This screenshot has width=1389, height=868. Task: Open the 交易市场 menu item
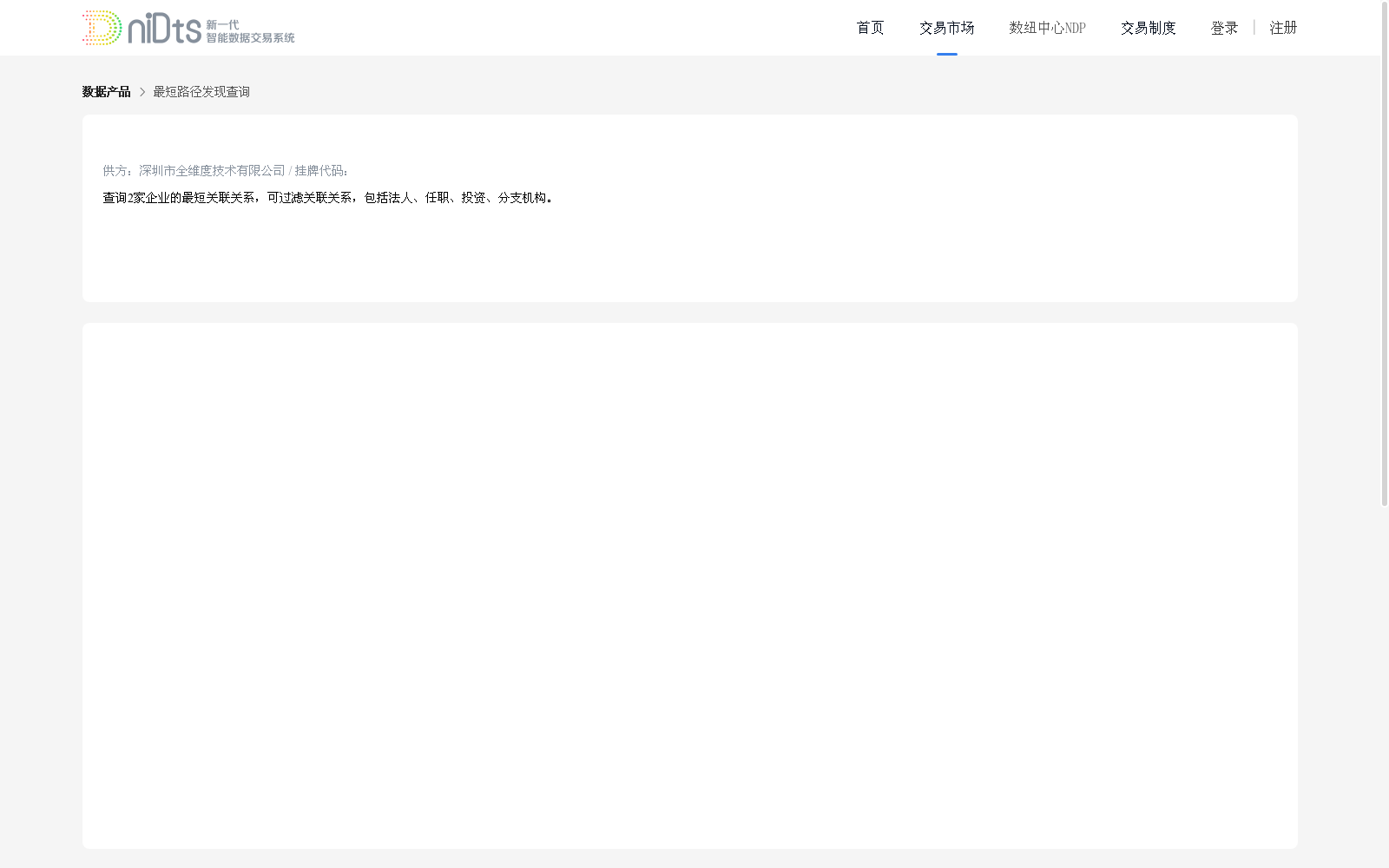coord(946,28)
